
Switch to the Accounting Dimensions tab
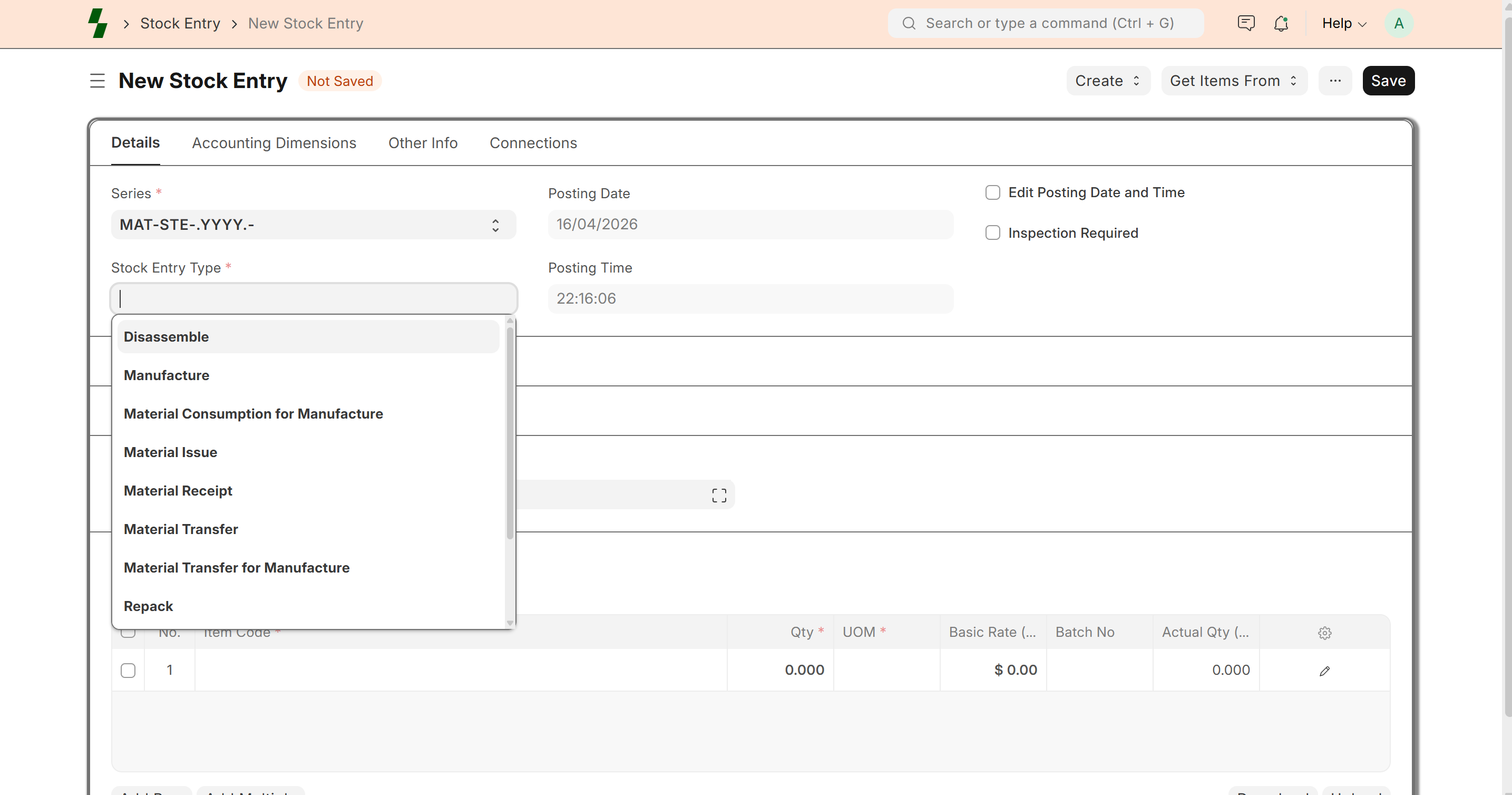pos(274,143)
